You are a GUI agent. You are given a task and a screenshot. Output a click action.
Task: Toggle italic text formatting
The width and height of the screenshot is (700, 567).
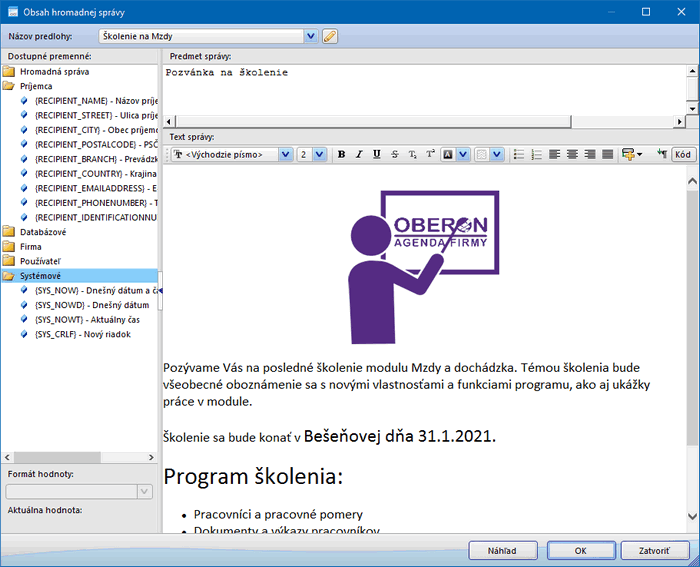pos(359,154)
